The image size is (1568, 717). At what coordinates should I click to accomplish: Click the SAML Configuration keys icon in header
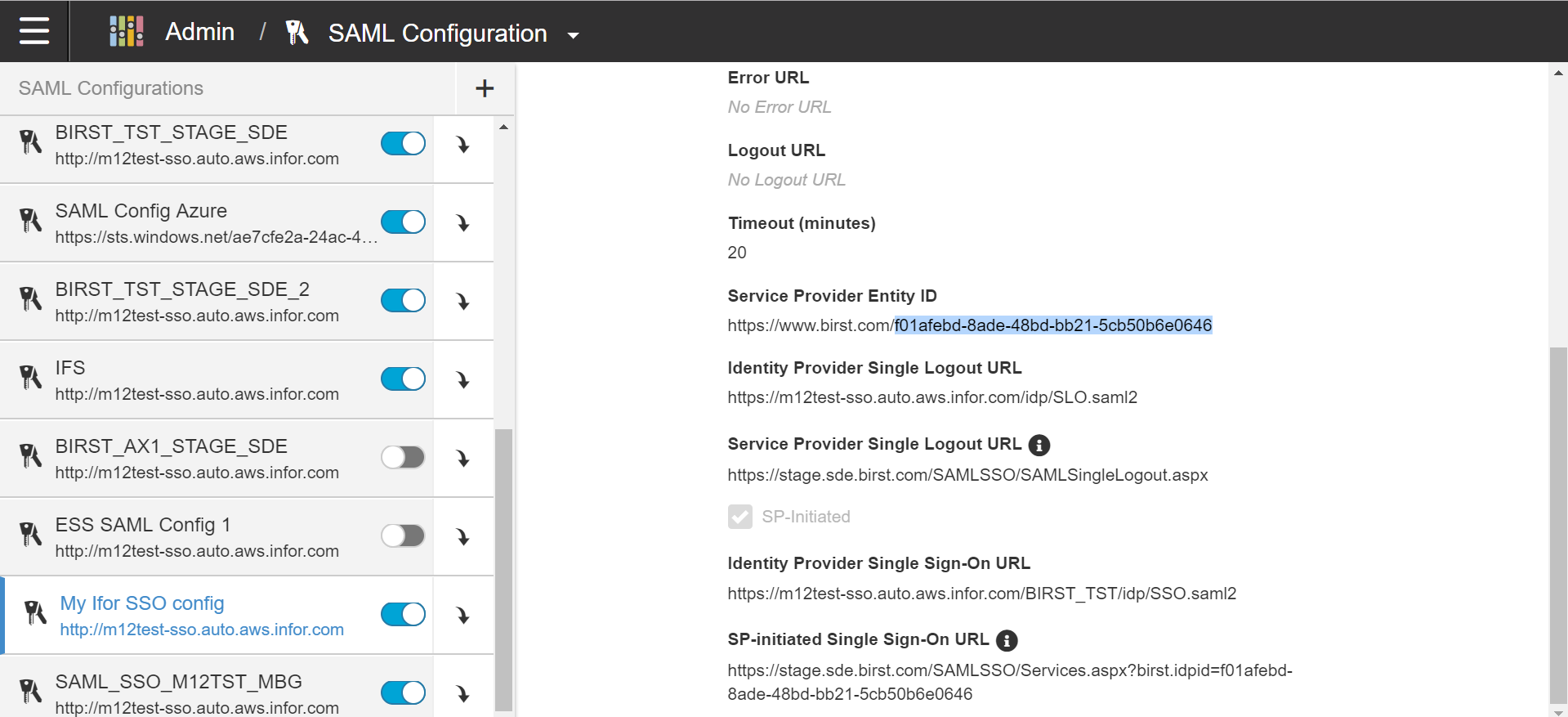click(x=297, y=33)
